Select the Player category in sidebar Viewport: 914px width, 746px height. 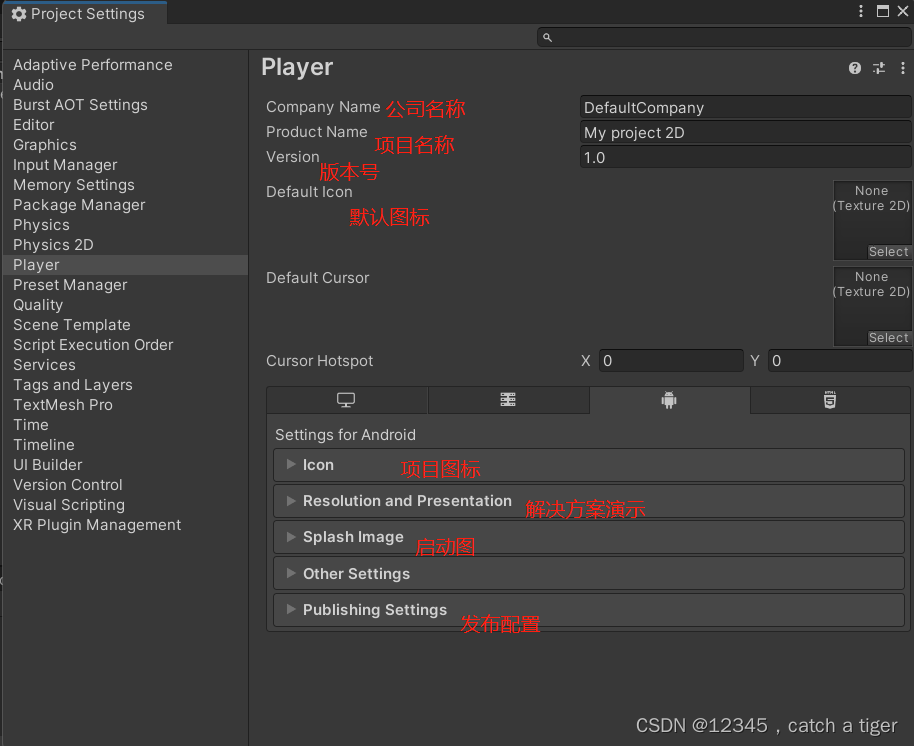125,265
